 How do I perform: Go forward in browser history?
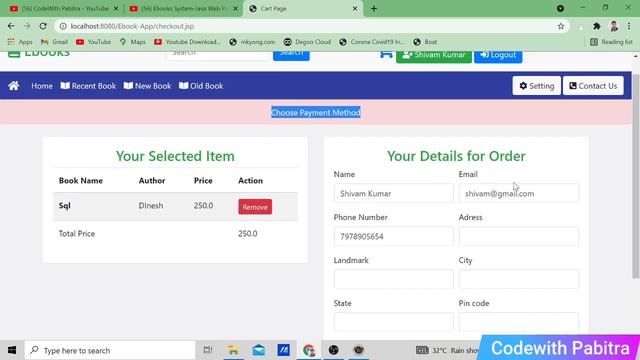(x=27, y=26)
